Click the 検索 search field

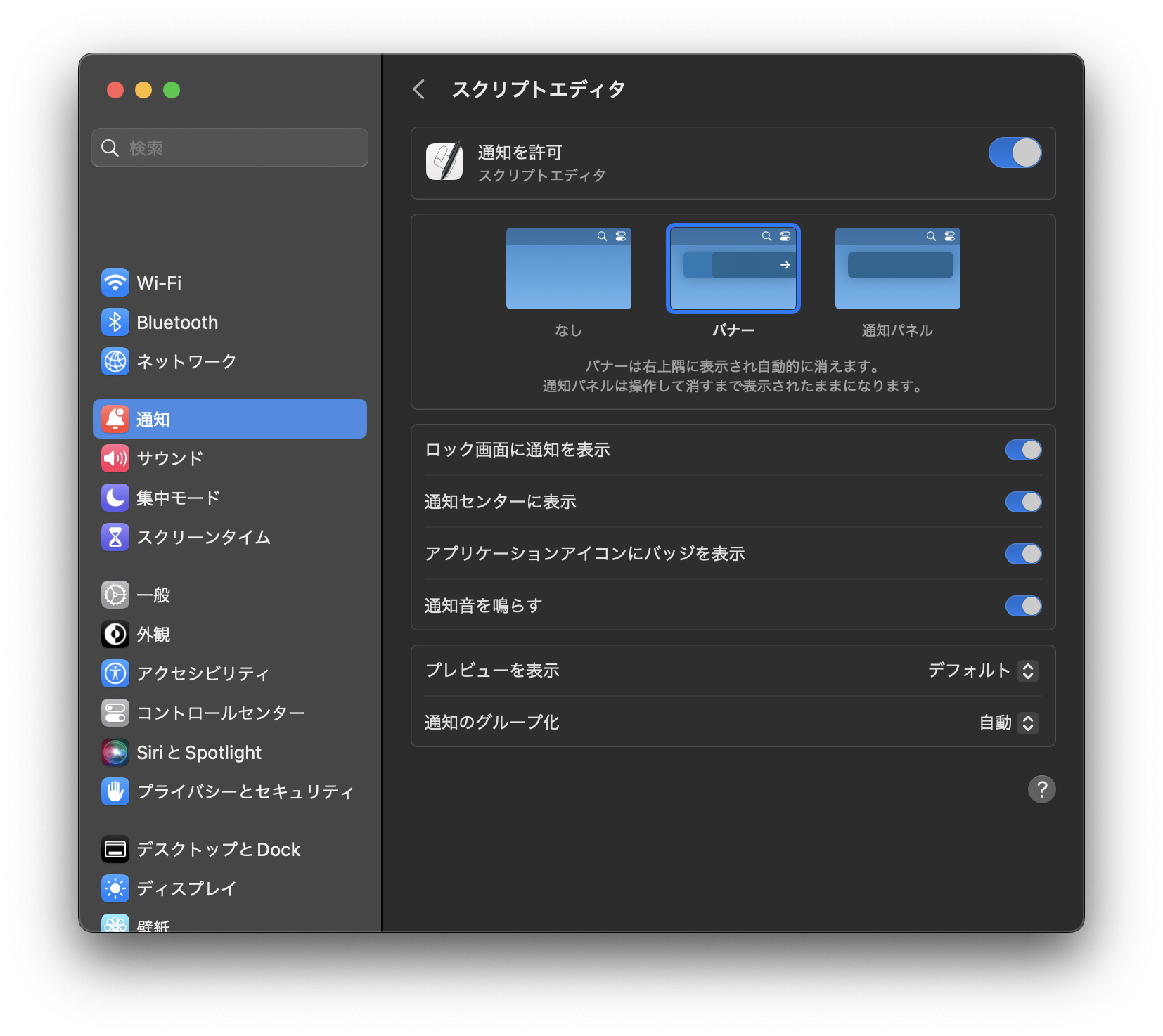click(230, 148)
